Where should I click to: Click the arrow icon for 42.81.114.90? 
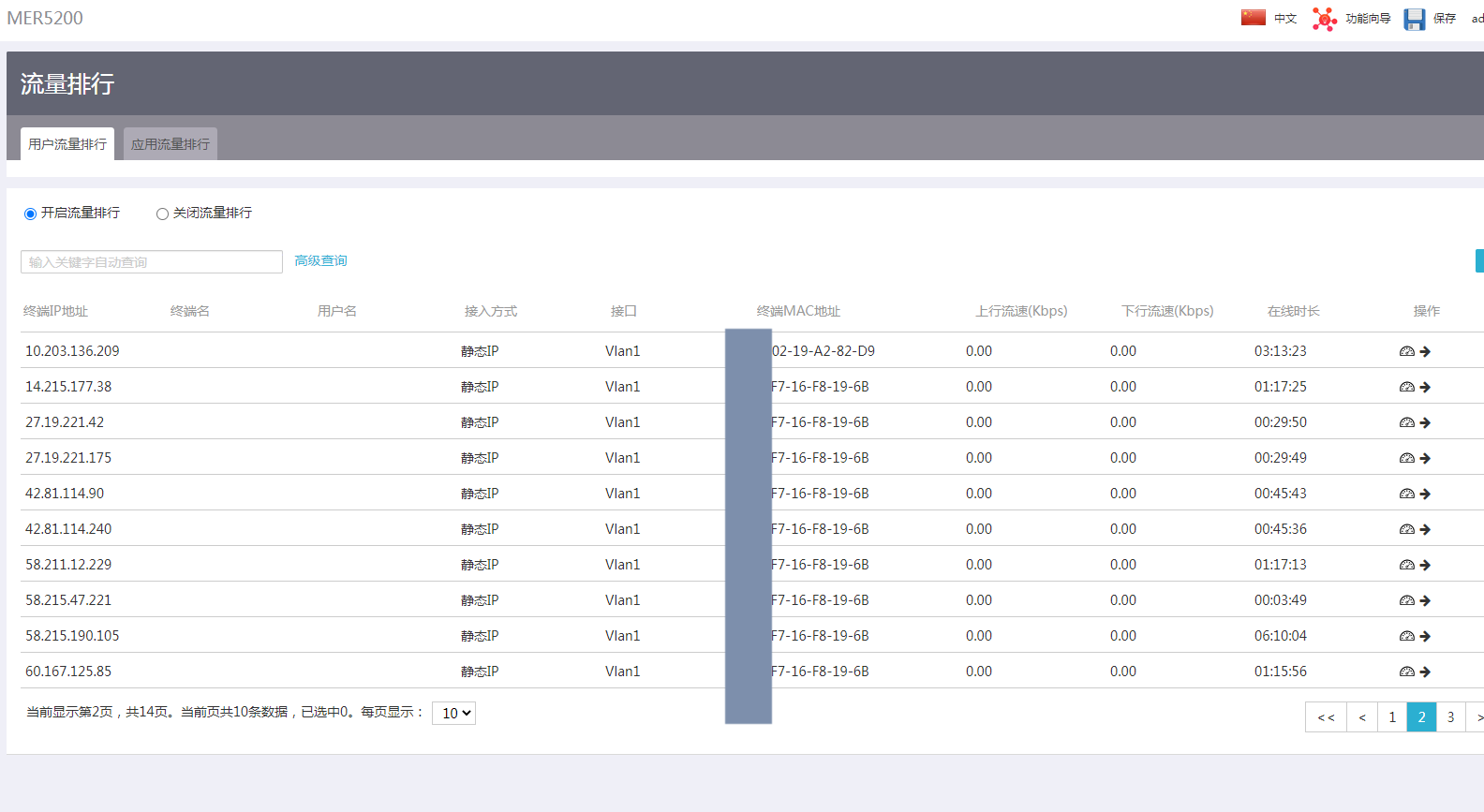(x=1425, y=494)
